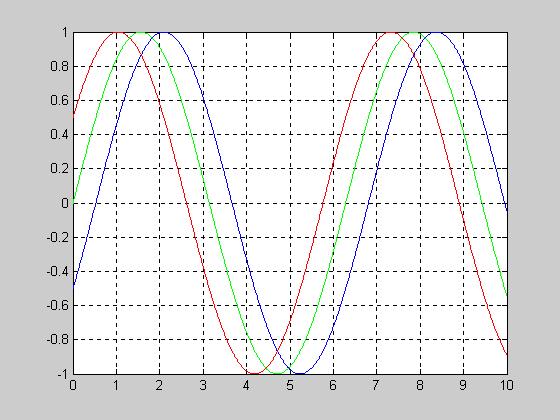The image size is (560, 420).
Task: Click the x-axis tick label 8
Action: 420,385
